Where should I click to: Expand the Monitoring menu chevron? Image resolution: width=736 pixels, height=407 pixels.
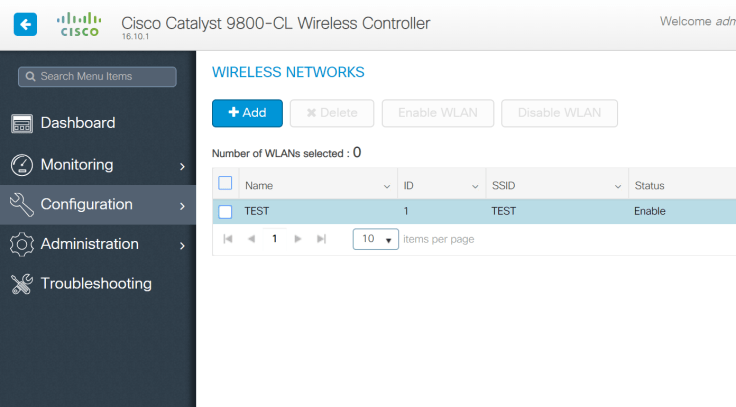click(x=182, y=166)
